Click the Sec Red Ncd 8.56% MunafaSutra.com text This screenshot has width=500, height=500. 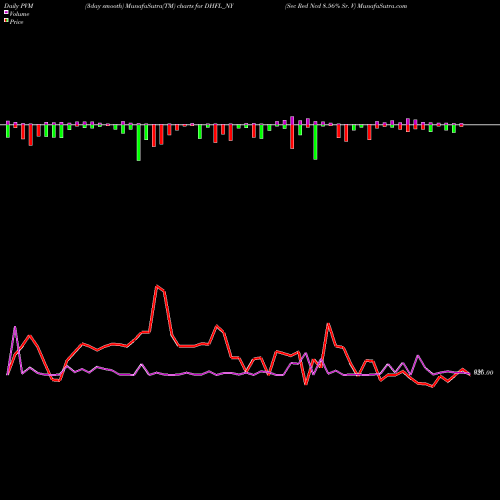click(x=346, y=6)
